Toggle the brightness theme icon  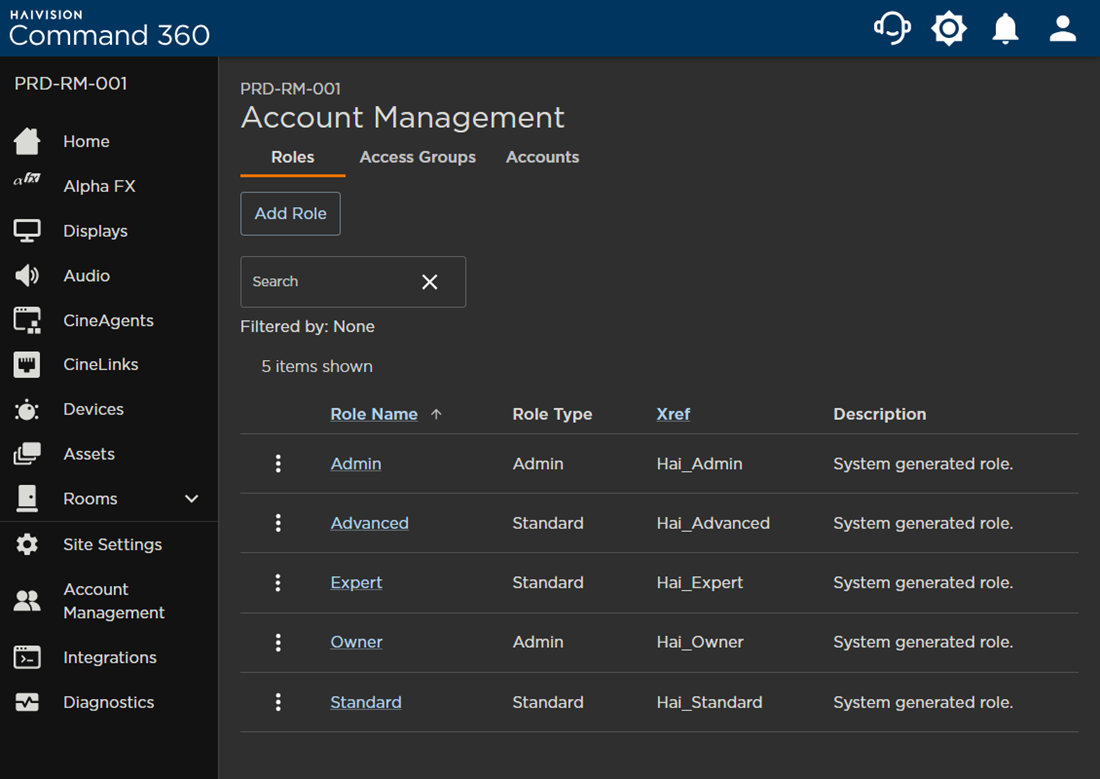tap(949, 29)
